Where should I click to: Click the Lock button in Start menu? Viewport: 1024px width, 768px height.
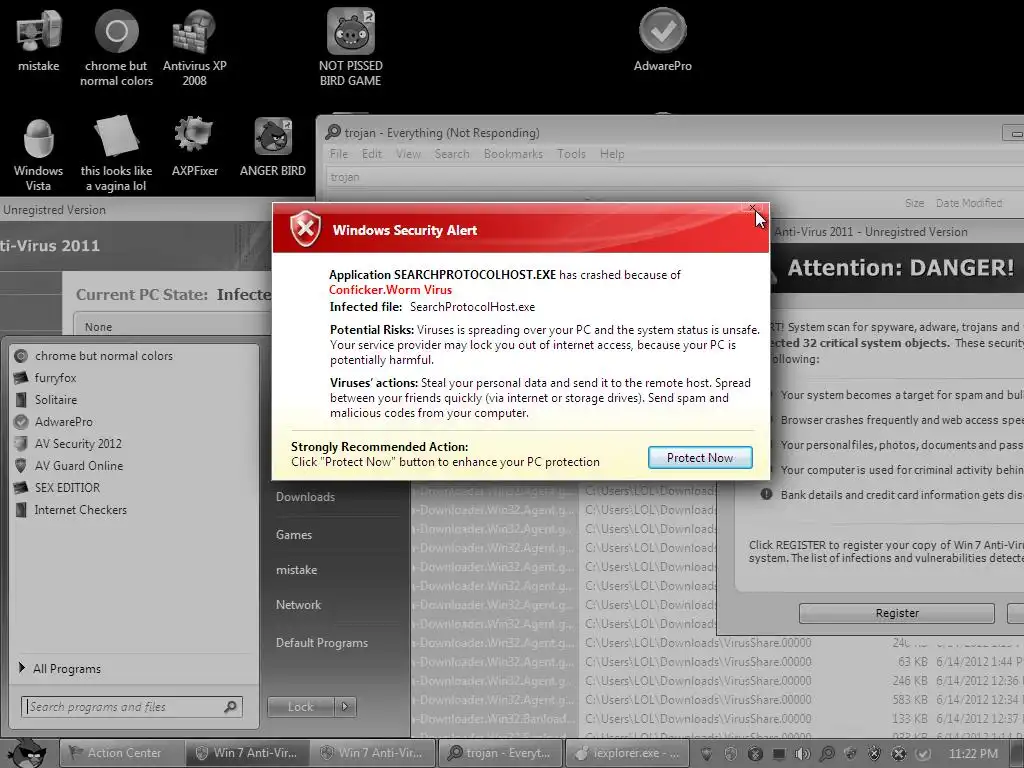pyautogui.click(x=300, y=706)
